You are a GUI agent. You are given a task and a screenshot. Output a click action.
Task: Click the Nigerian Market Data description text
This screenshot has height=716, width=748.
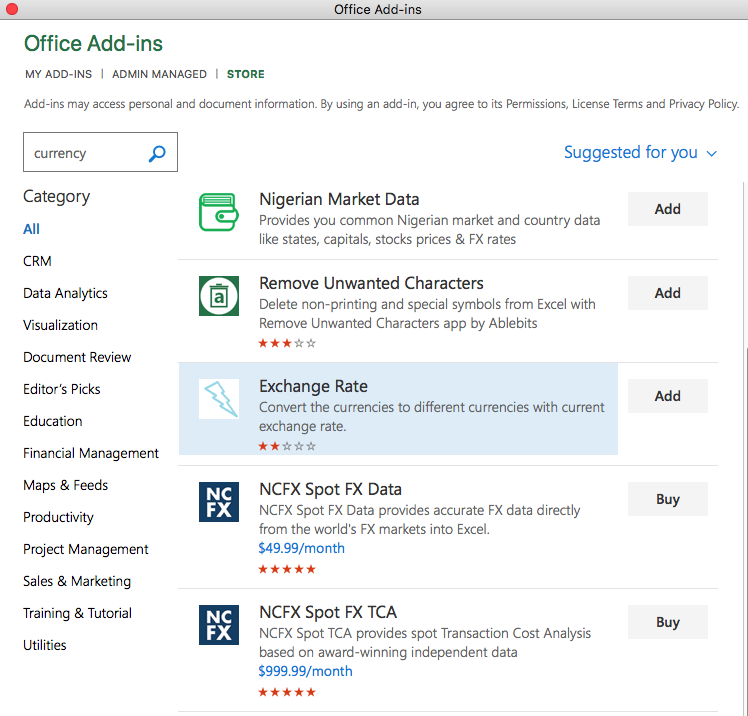coord(429,230)
